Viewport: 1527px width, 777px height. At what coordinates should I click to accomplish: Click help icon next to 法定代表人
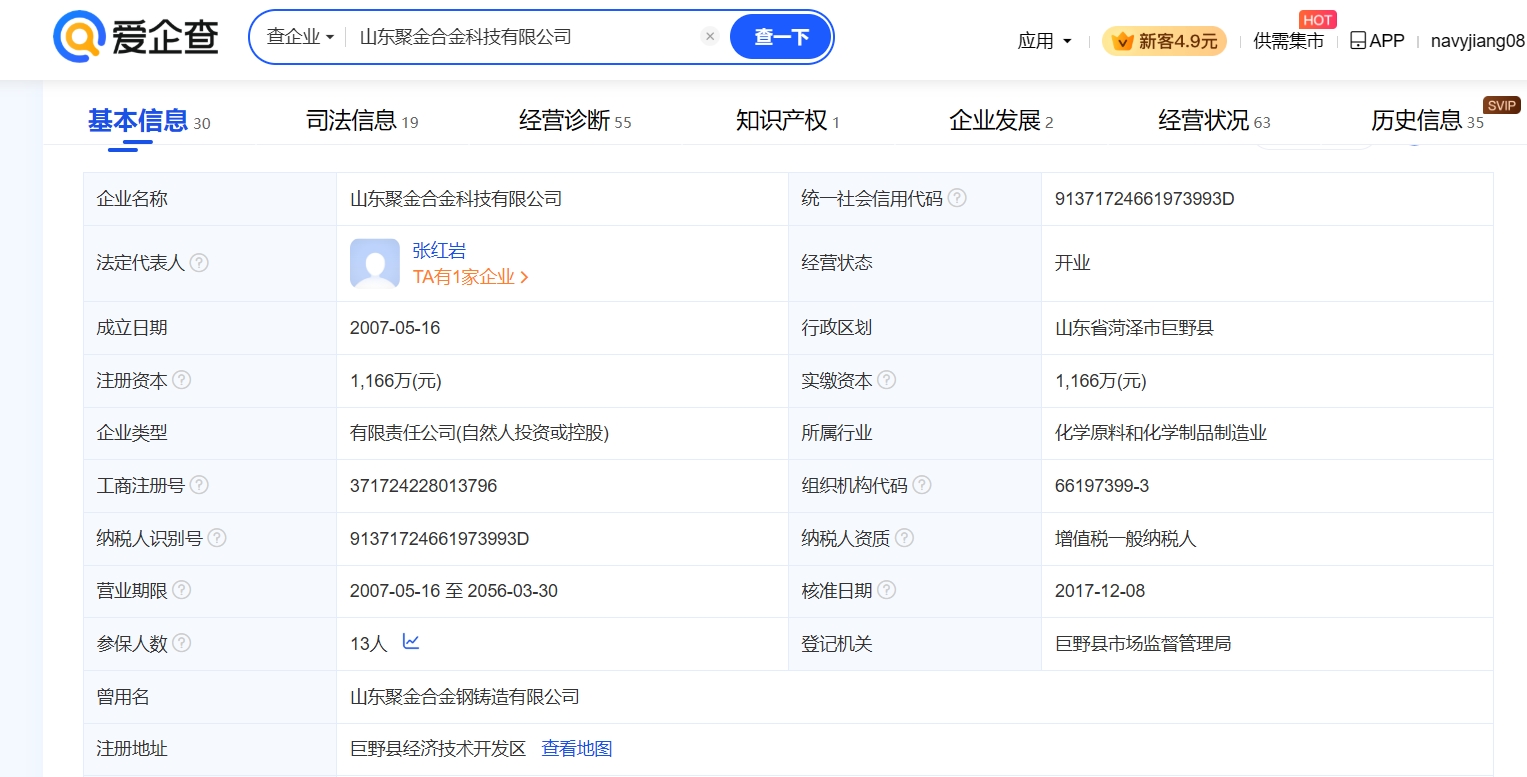click(199, 263)
